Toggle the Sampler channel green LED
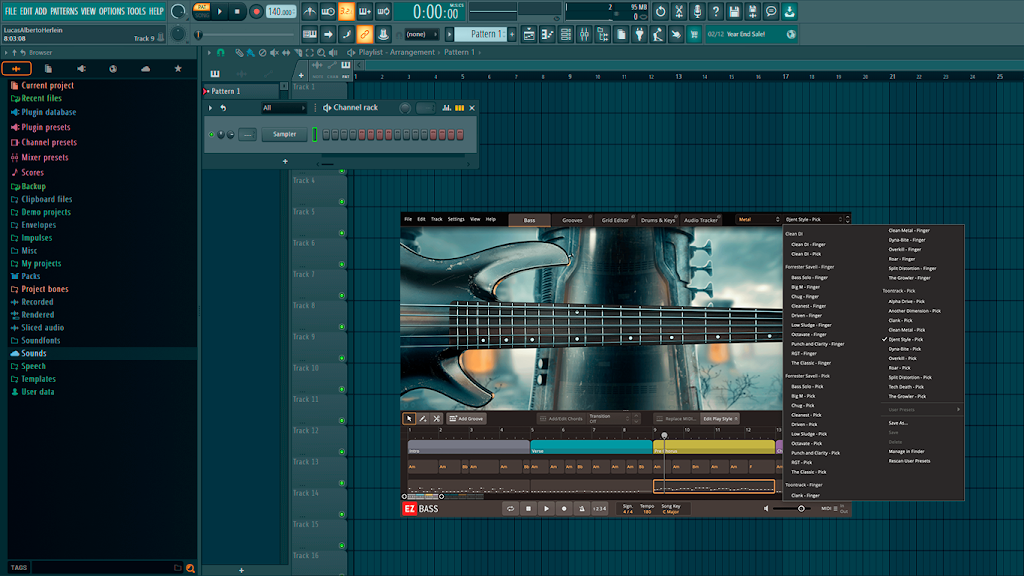 tap(212, 135)
